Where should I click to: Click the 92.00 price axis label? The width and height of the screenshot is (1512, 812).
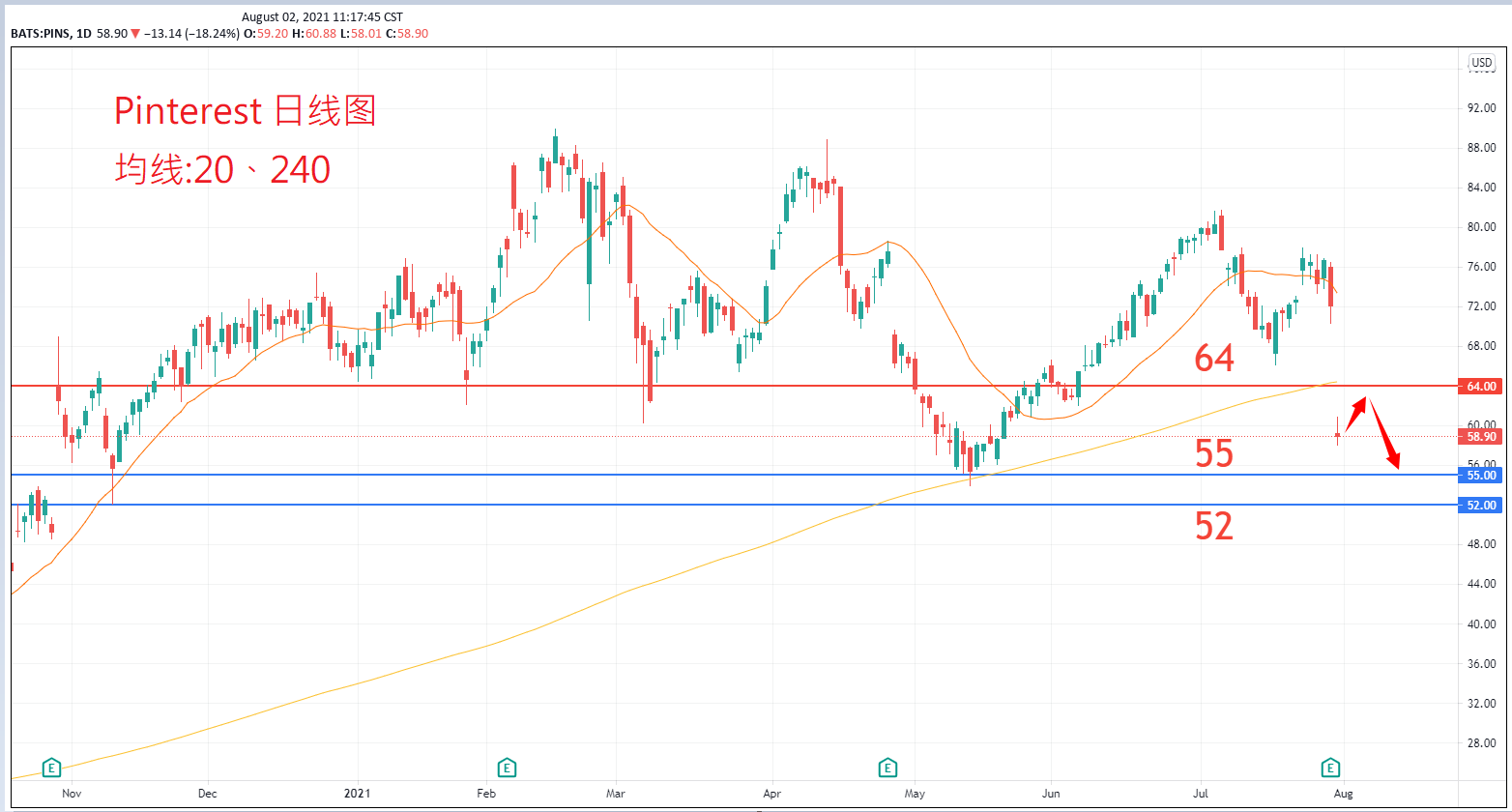pos(1482,108)
